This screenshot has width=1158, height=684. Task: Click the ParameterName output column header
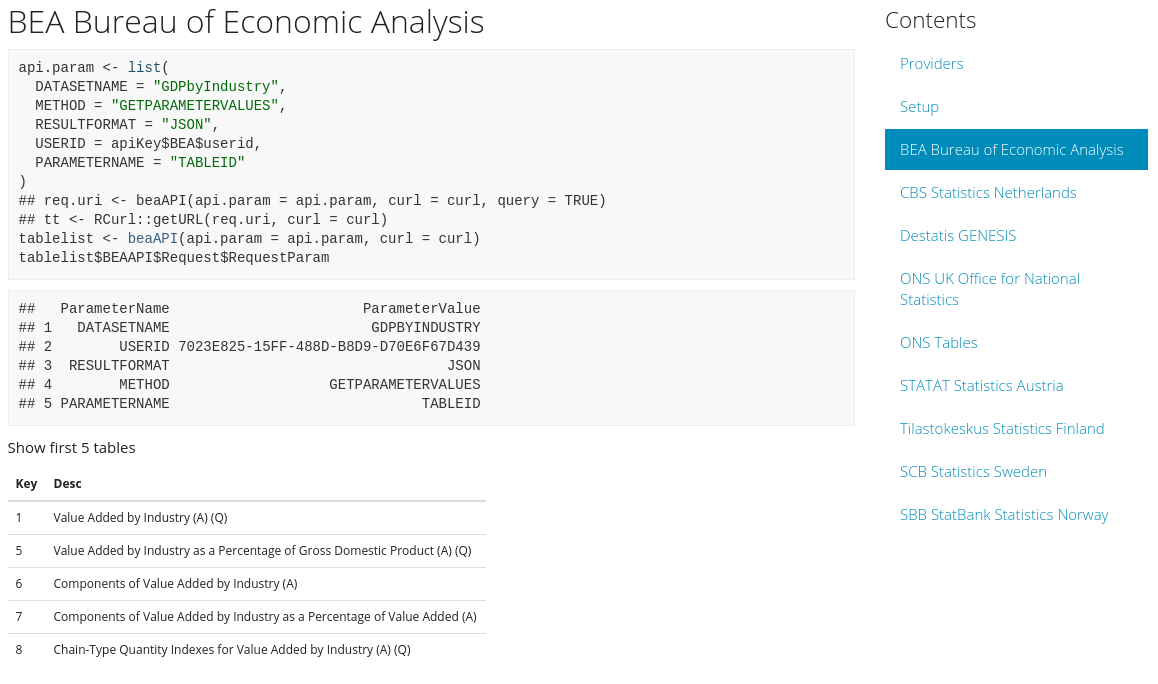point(114,308)
